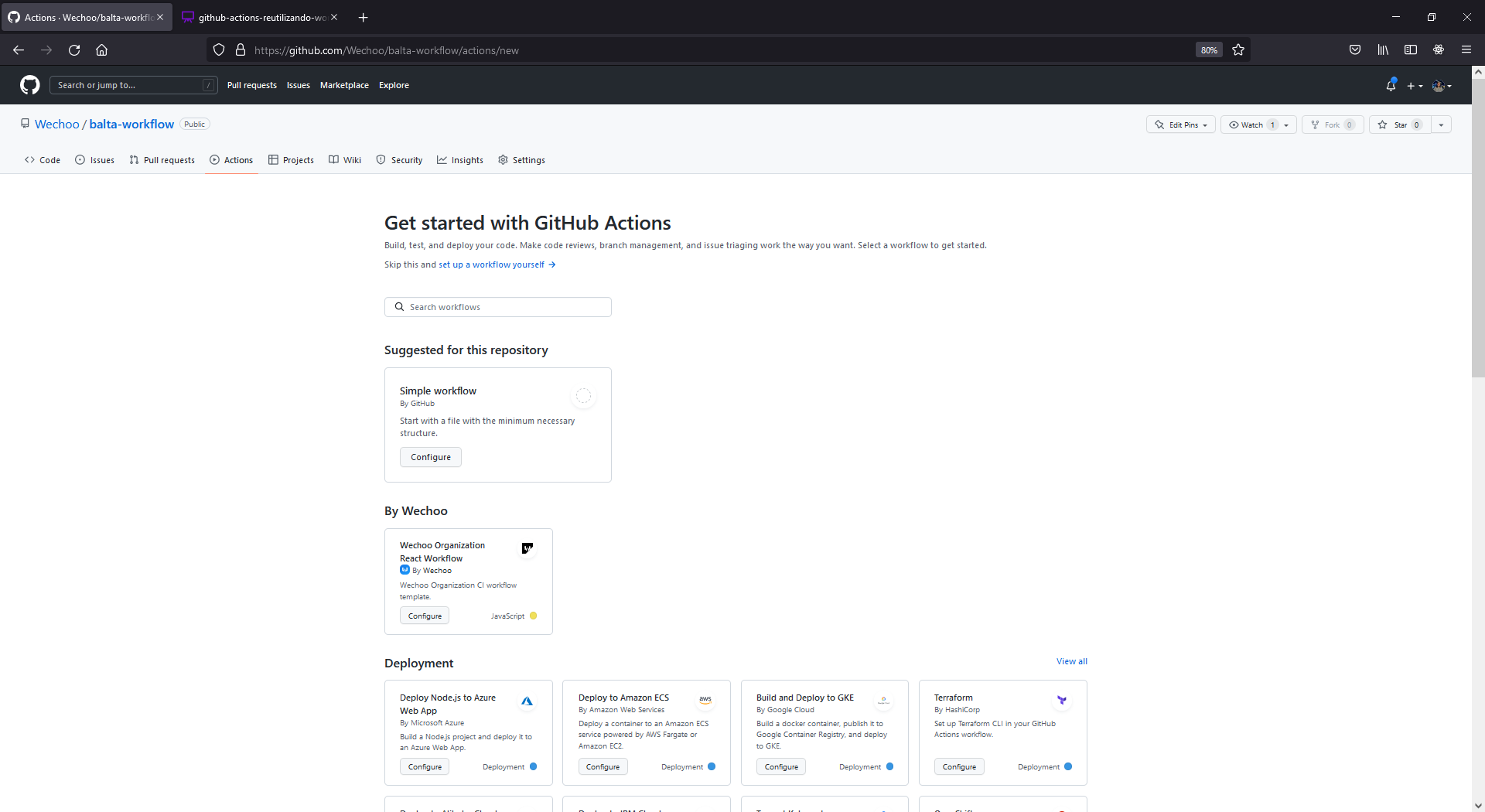
Task: Switch to the Security tab
Action: 399,160
